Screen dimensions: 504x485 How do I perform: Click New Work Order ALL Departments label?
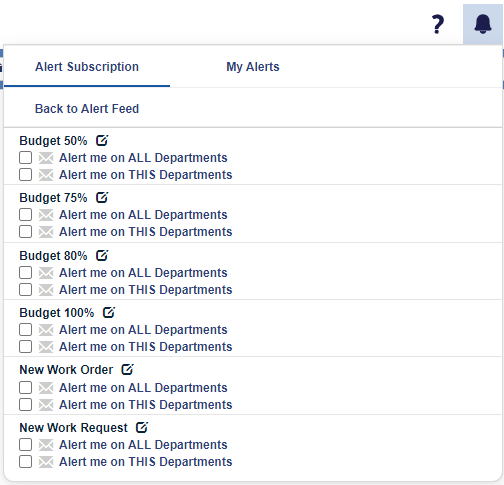pos(143,388)
